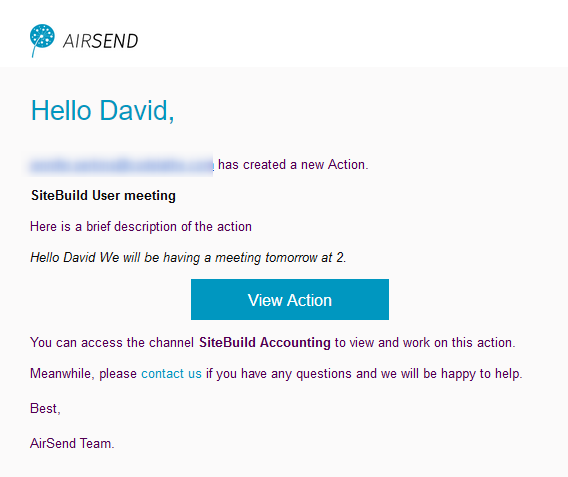Viewport: 568px width, 477px height.
Task: Click the 'You can access the channel' text
Action: [x=112, y=343]
